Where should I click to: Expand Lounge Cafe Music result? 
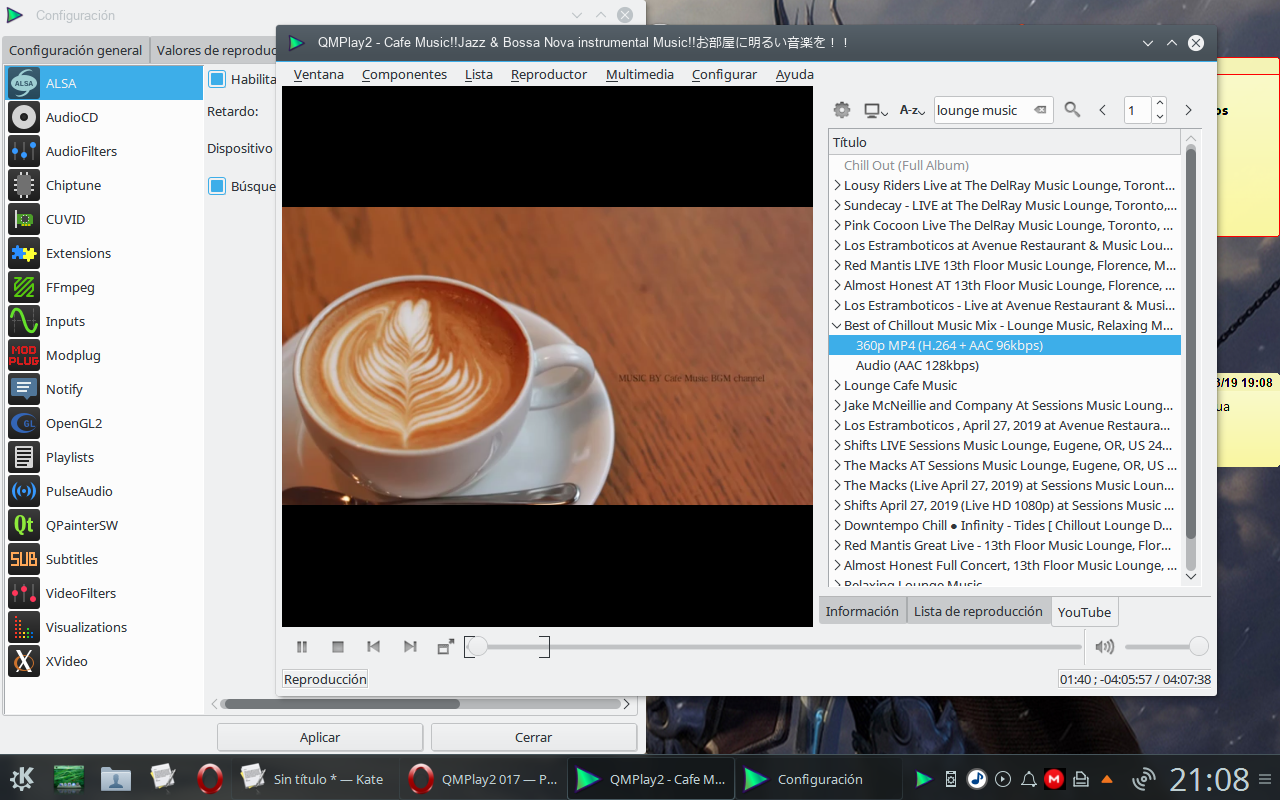click(837, 385)
